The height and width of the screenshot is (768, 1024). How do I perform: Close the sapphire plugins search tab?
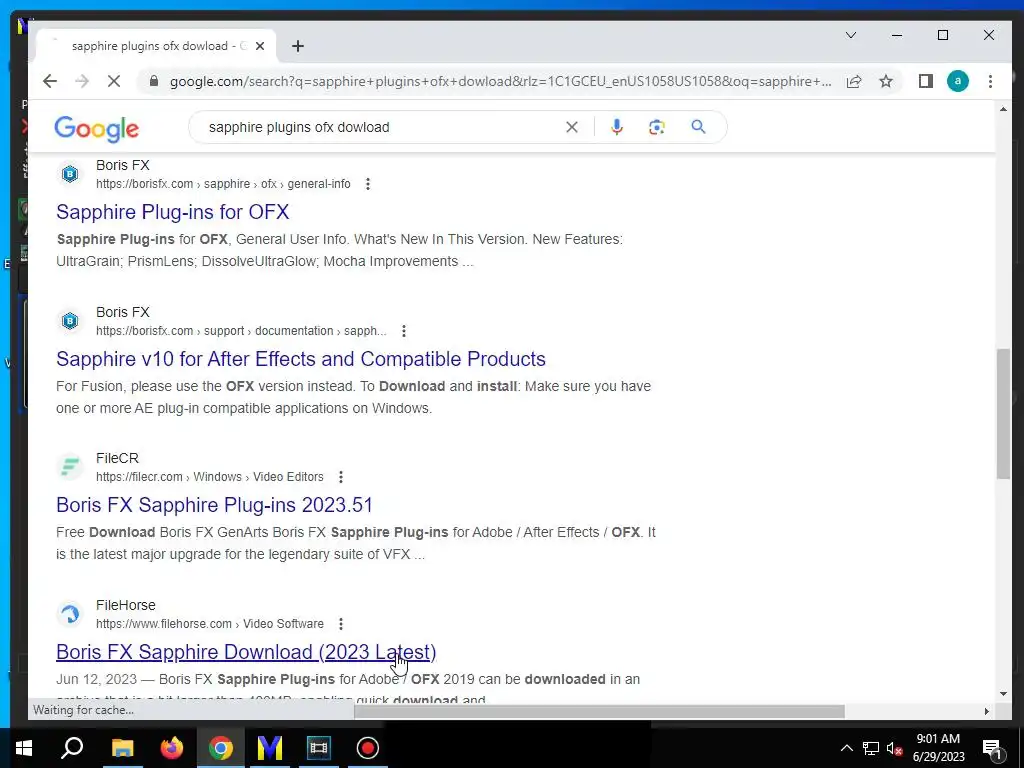(260, 46)
